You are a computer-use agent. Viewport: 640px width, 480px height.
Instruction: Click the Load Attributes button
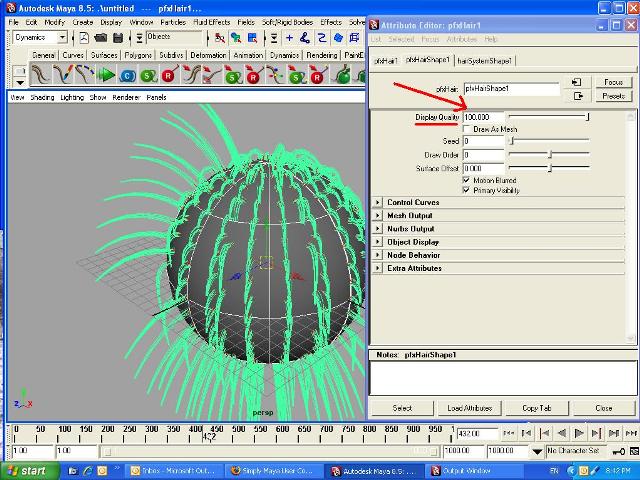click(x=469, y=408)
